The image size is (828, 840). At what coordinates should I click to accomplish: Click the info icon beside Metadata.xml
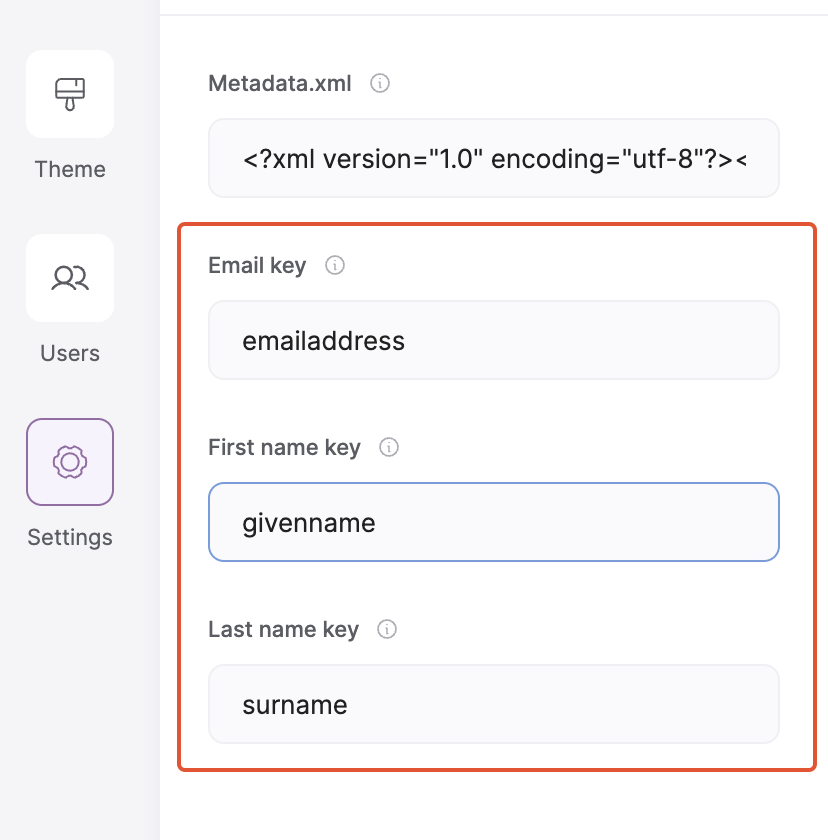pos(379,84)
